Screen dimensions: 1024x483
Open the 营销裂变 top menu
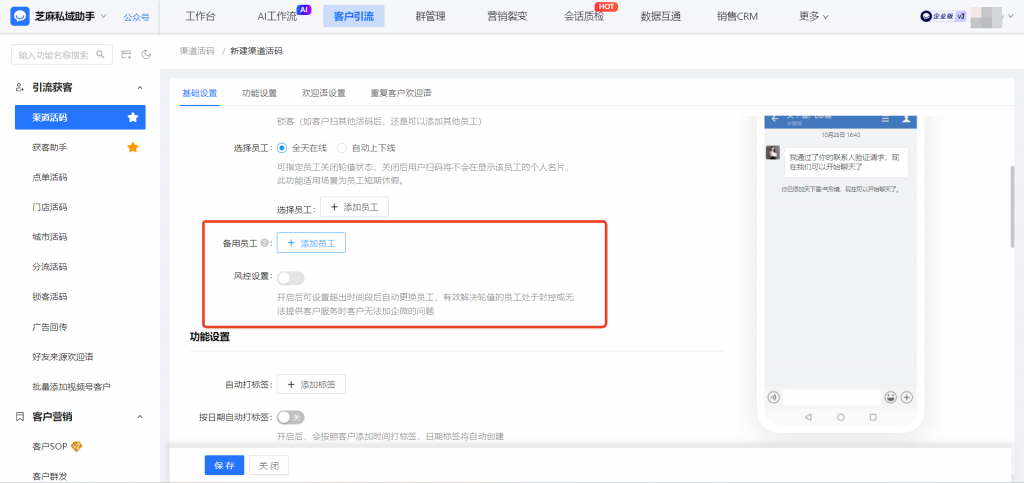point(507,16)
